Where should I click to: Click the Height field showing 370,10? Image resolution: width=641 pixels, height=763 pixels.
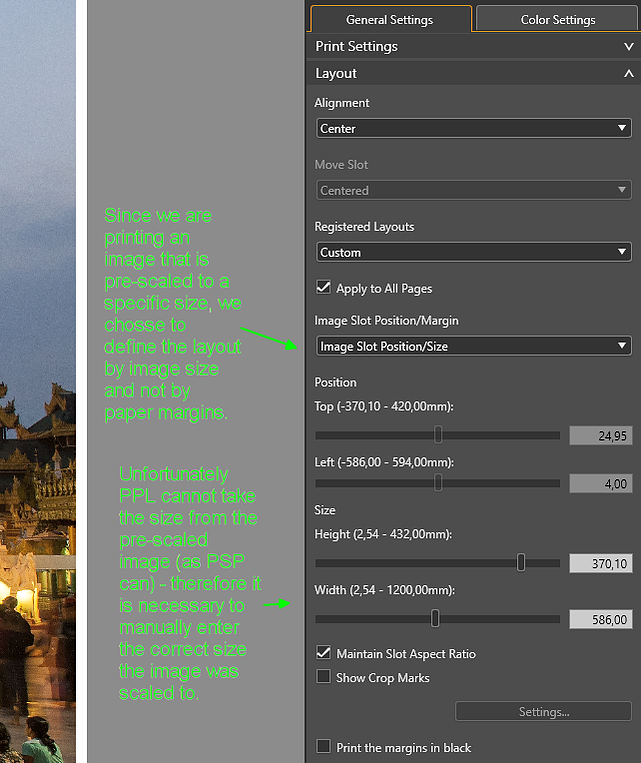[x=601, y=563]
